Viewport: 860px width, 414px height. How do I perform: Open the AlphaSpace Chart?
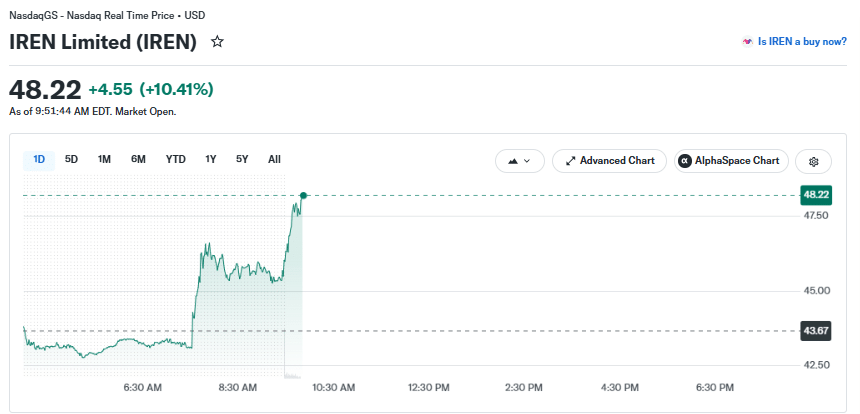tap(731, 161)
